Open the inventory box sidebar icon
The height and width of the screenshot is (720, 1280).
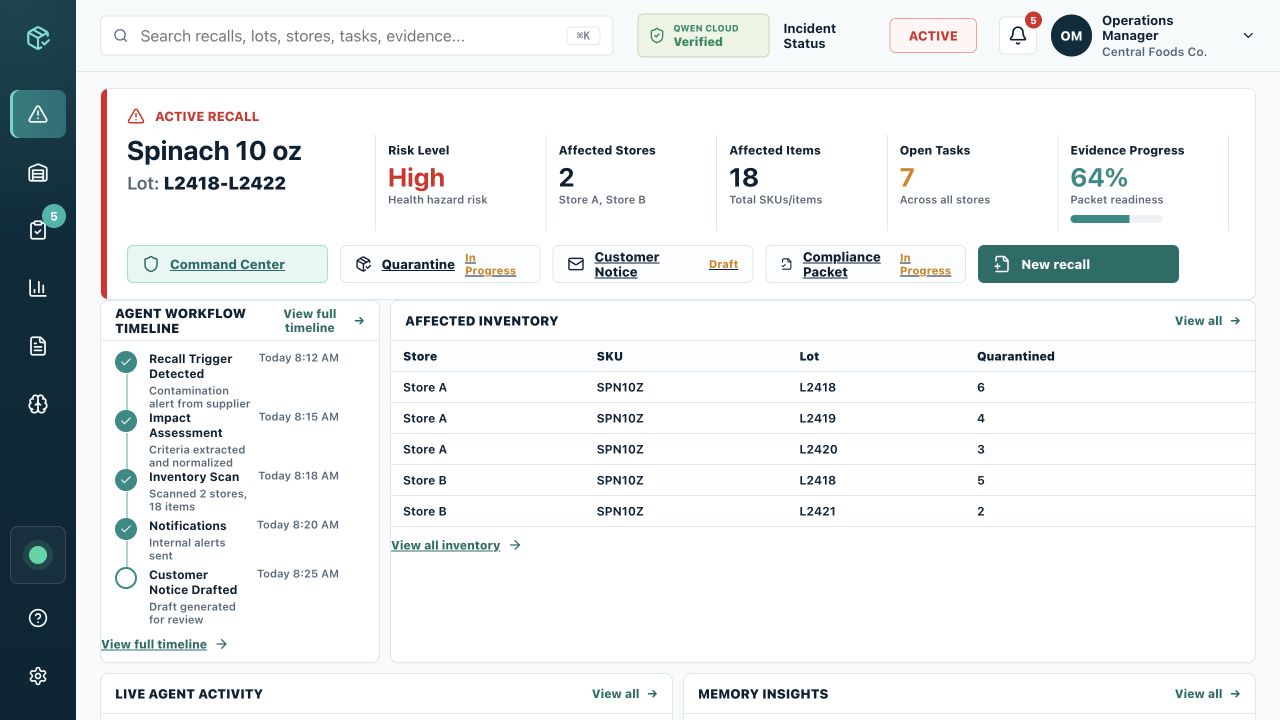[38, 173]
